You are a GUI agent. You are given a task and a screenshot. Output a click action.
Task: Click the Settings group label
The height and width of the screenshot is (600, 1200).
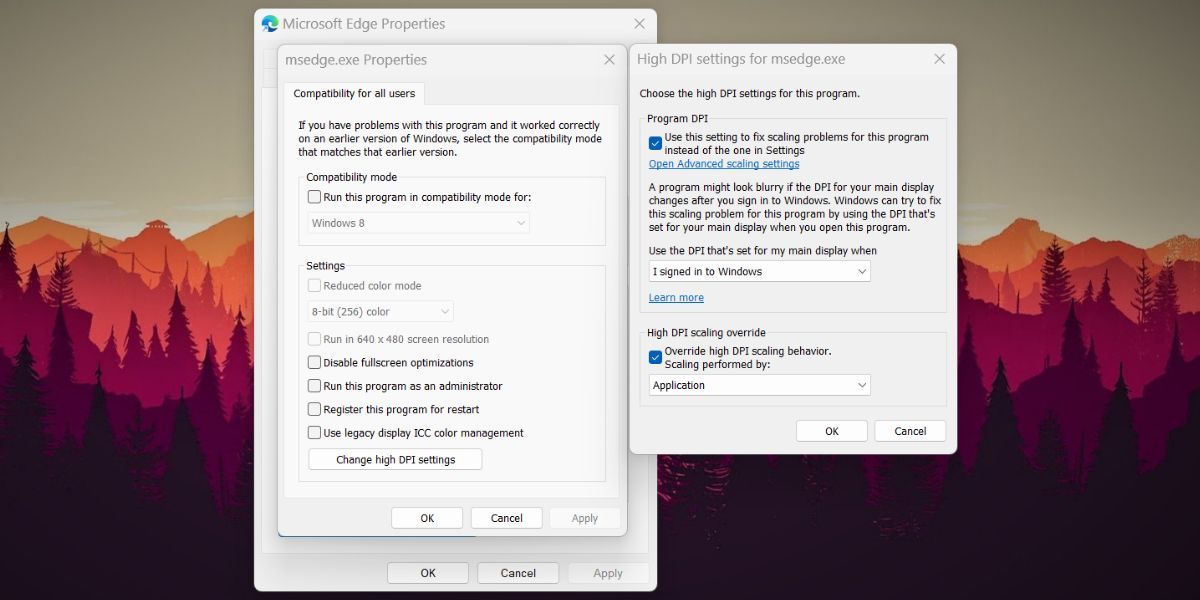coord(325,266)
